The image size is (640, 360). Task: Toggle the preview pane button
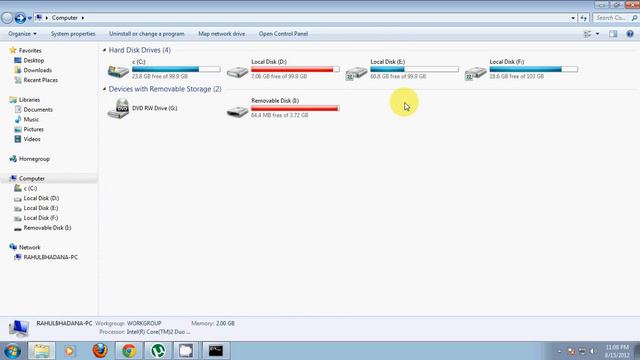(x=613, y=34)
